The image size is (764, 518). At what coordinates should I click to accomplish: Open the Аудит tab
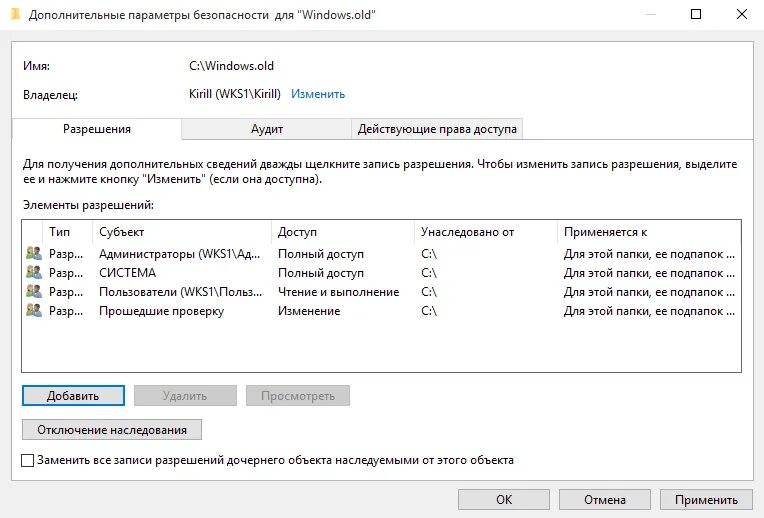pyautogui.click(x=267, y=129)
